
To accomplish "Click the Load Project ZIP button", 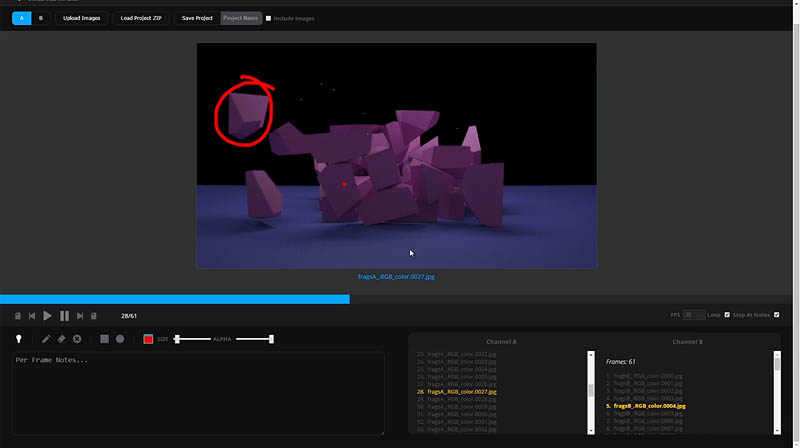I will [141, 18].
